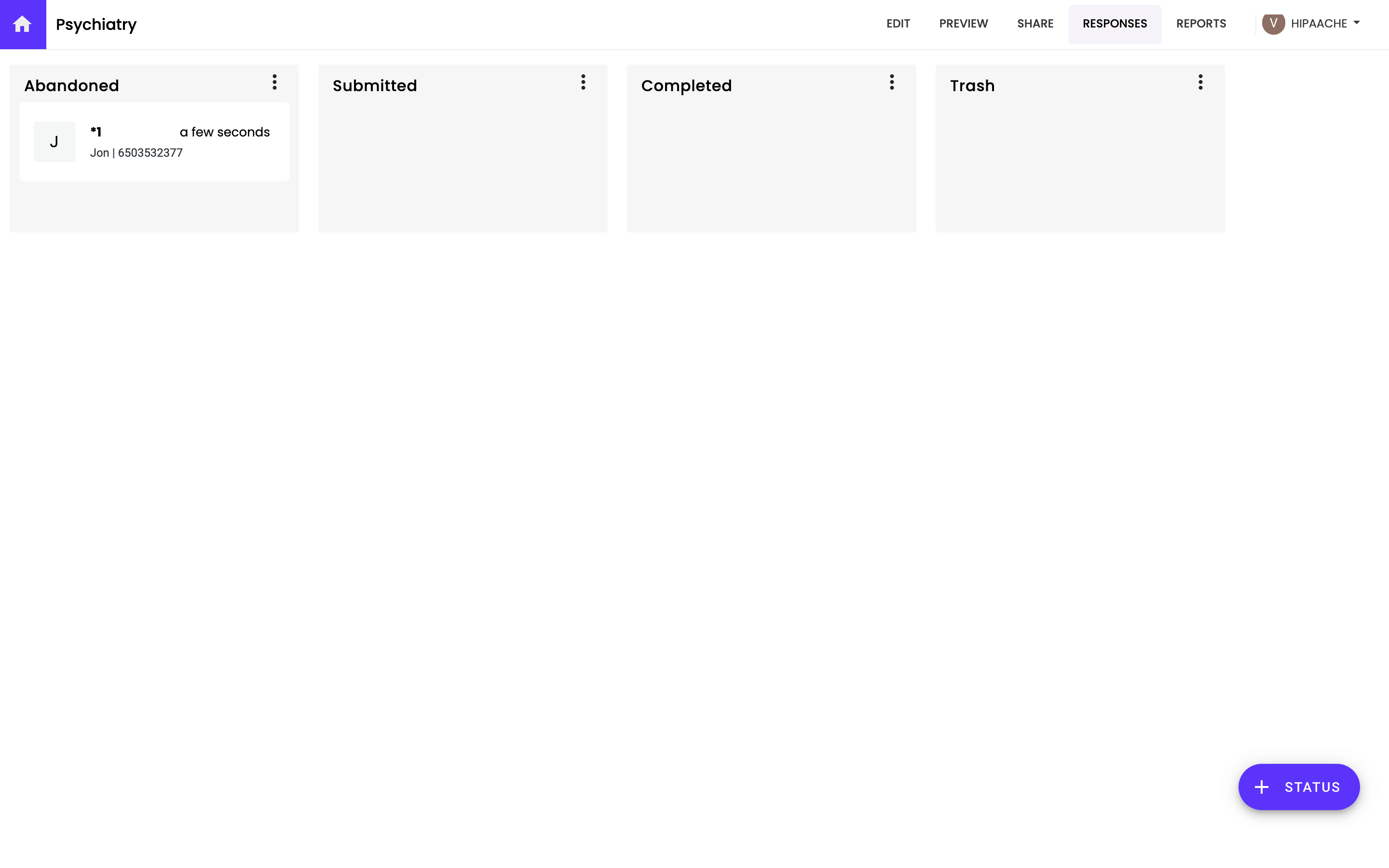Select the RESPONSES navigation link

pyautogui.click(x=1114, y=24)
